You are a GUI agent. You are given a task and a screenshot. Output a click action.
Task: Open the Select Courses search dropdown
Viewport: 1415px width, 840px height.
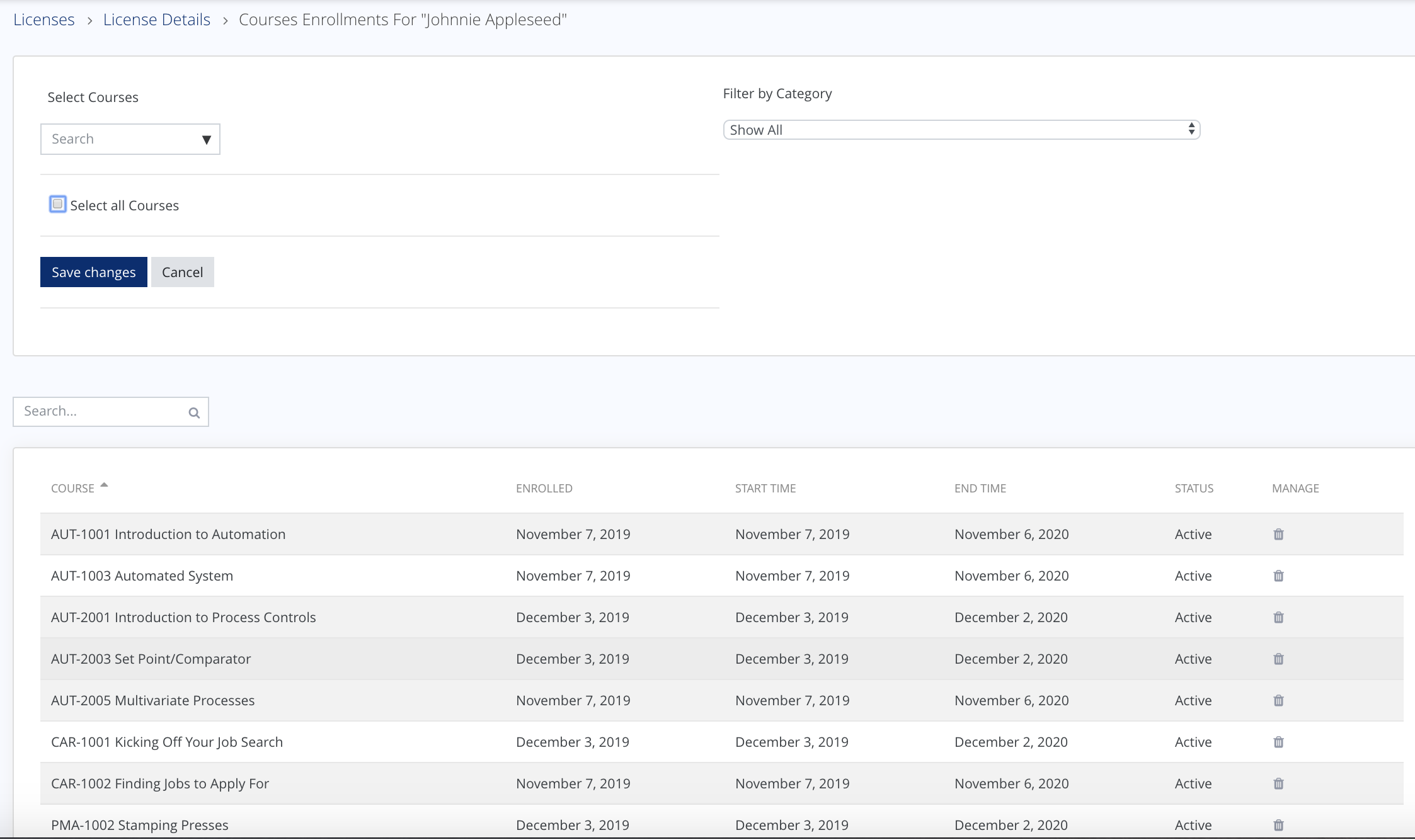(130, 139)
